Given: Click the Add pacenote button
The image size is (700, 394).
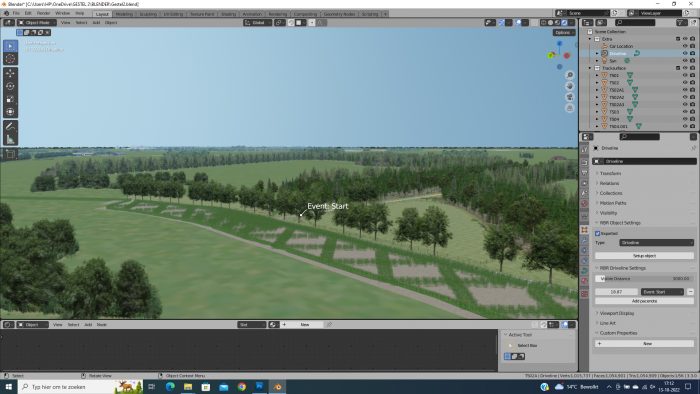Looking at the screenshot, I should 644,301.
